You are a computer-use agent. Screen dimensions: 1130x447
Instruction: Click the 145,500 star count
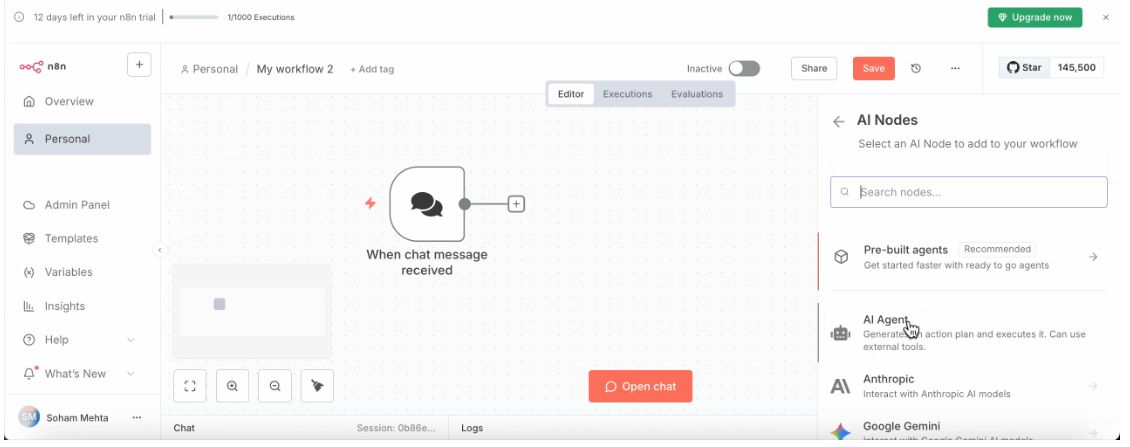(x=1077, y=68)
